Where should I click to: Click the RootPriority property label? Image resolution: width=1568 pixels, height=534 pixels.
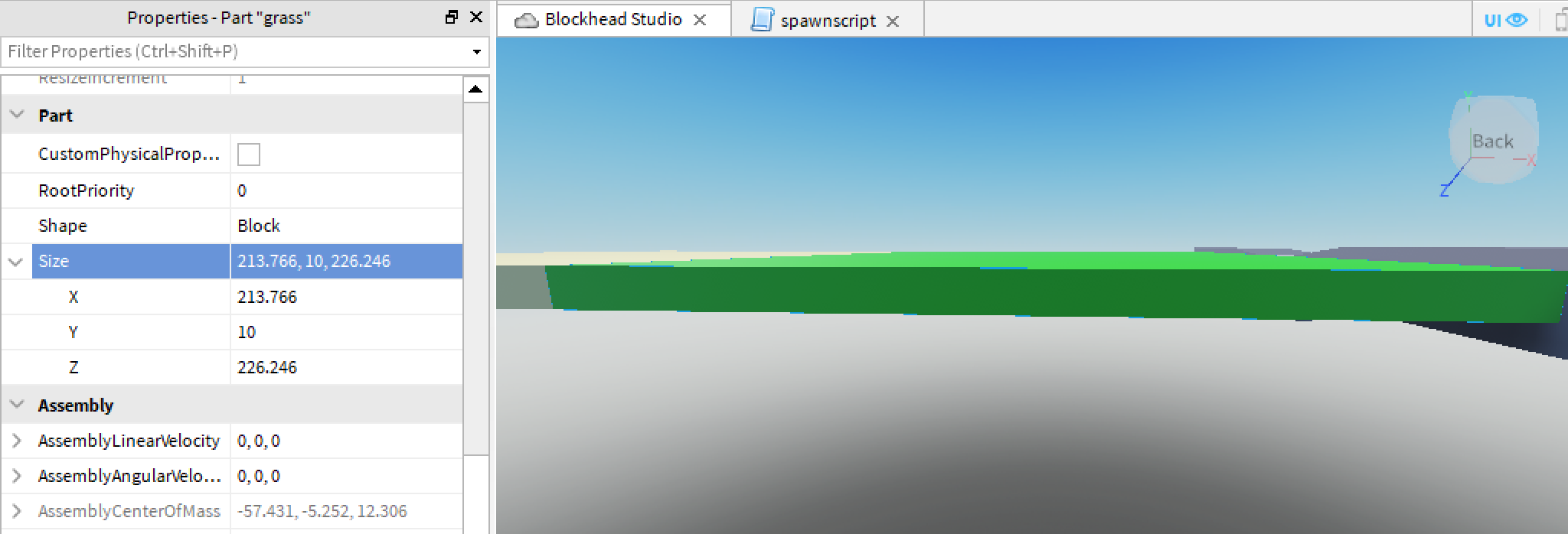(86, 190)
